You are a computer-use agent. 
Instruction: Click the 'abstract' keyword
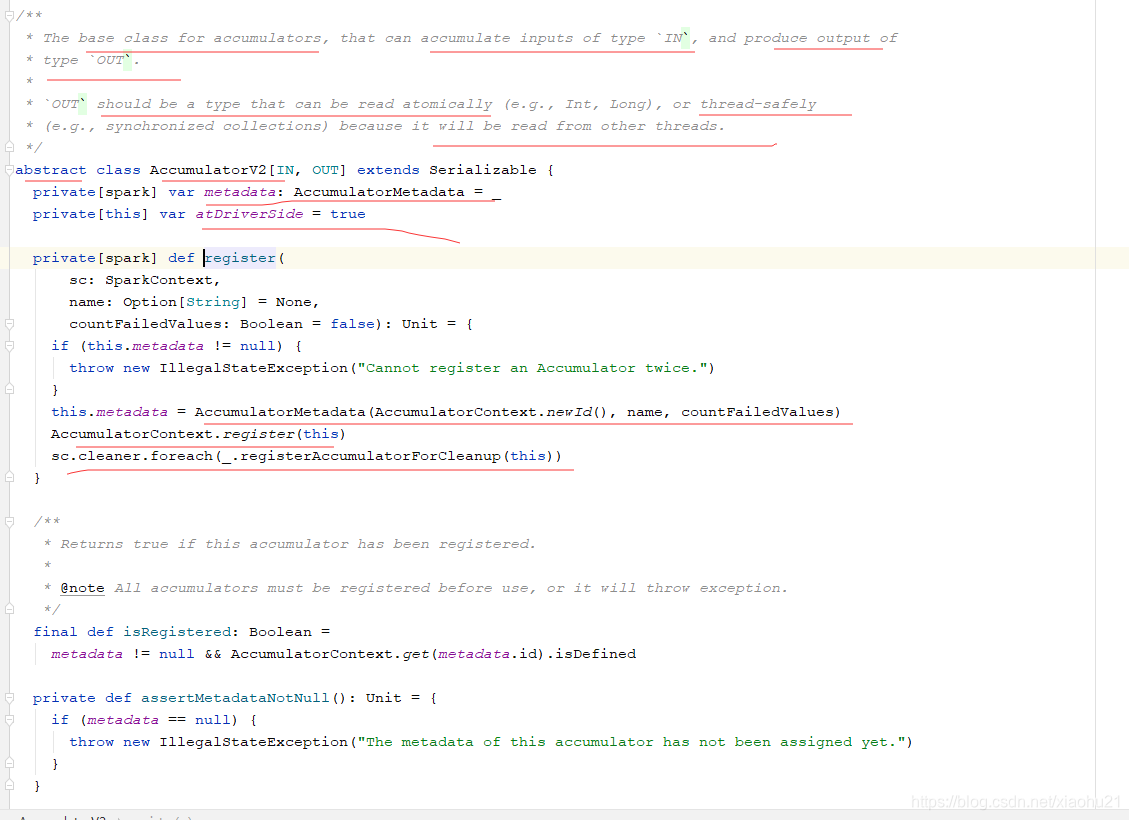coord(50,170)
